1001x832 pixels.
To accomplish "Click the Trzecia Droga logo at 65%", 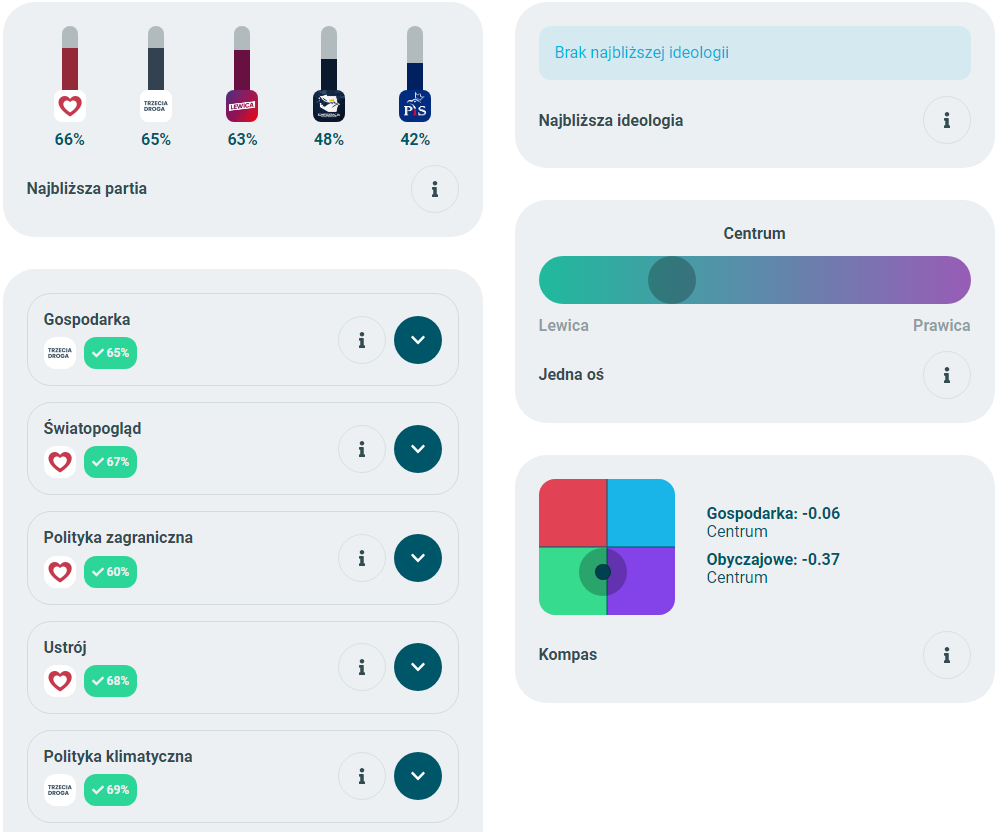I will pyautogui.click(x=156, y=106).
